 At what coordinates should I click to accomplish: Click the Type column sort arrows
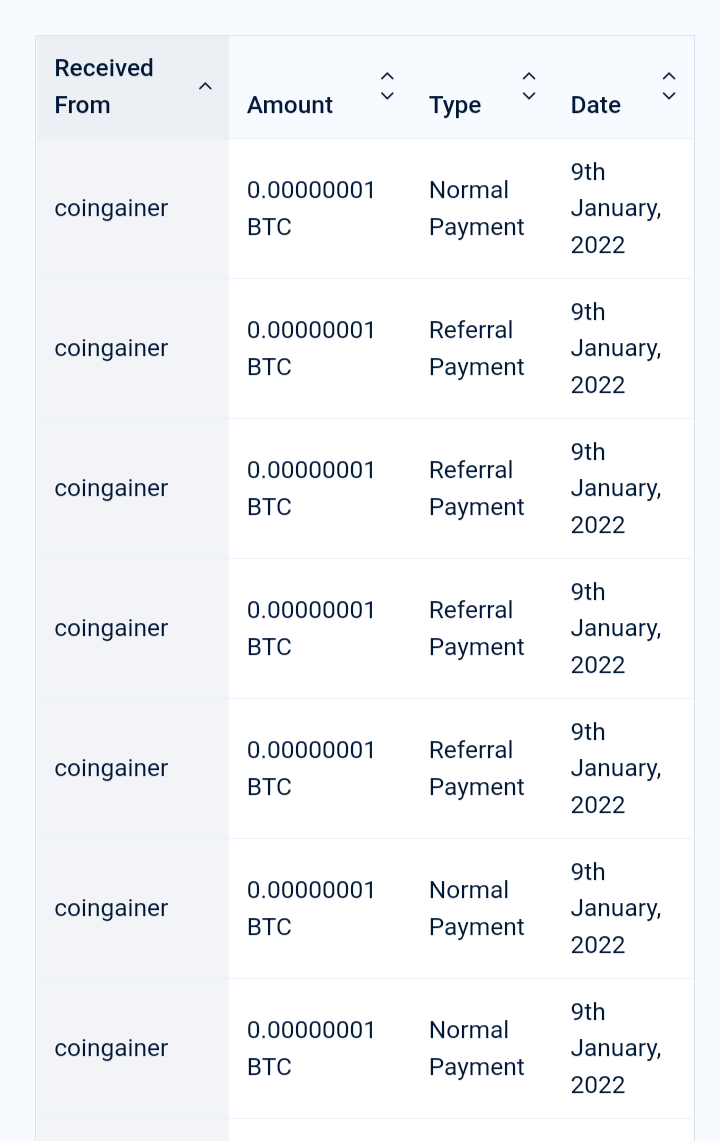tap(529, 86)
